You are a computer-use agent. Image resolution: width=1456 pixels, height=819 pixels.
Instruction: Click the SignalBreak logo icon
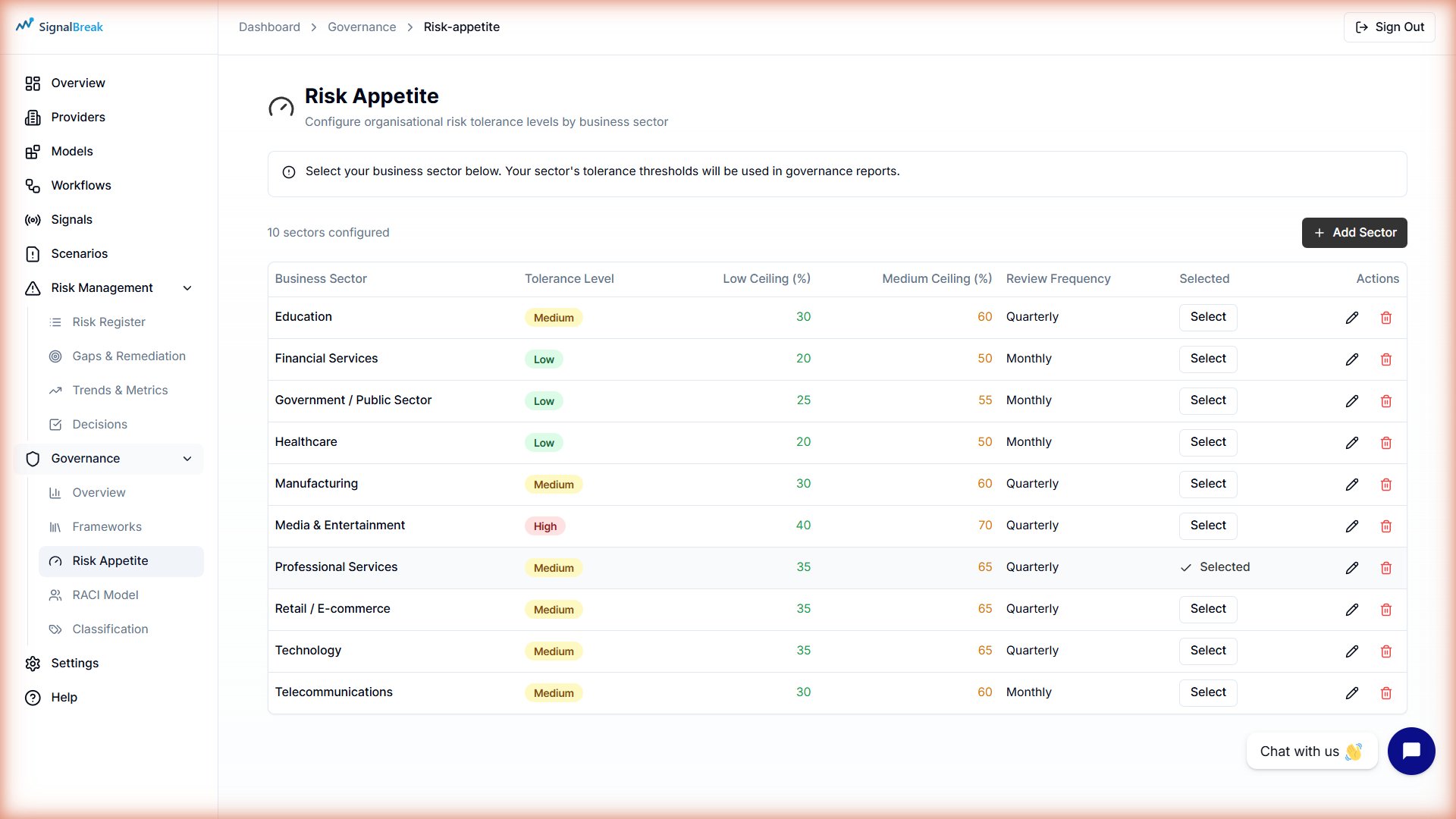(25, 25)
